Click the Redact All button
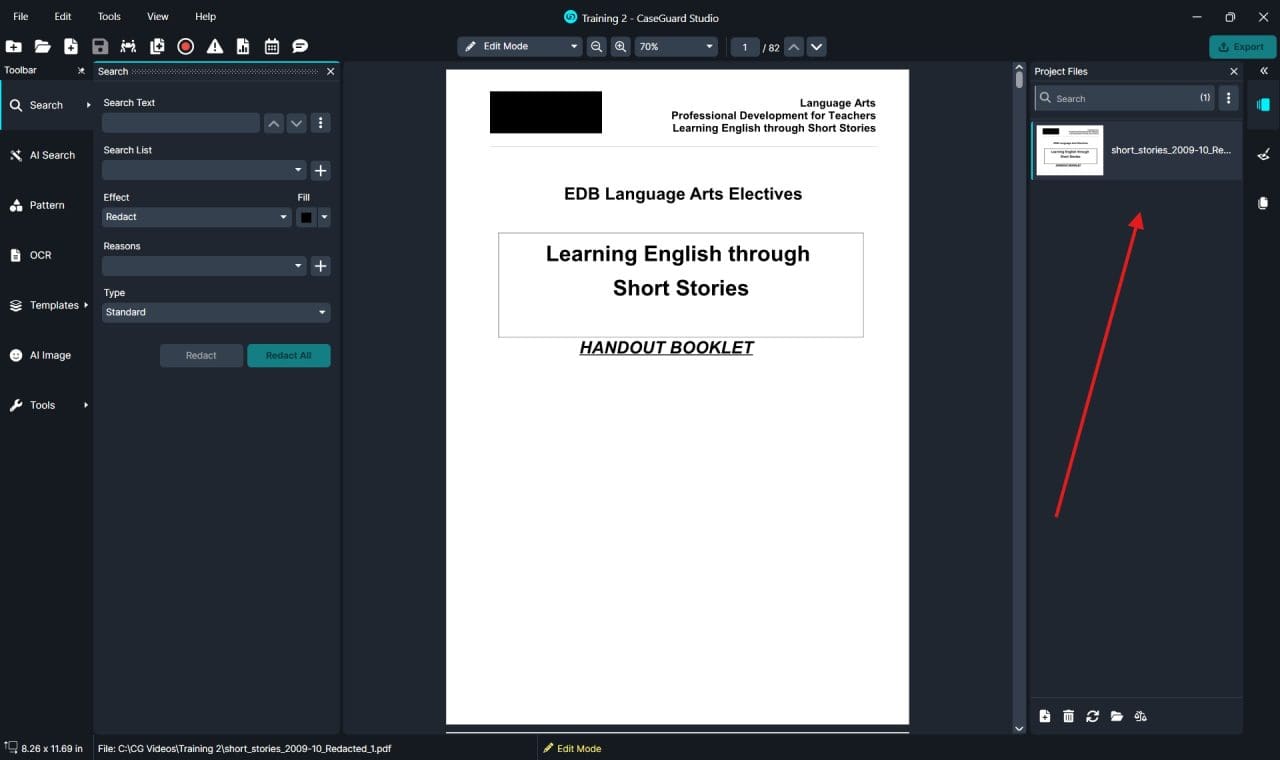1280x760 pixels. click(288, 355)
